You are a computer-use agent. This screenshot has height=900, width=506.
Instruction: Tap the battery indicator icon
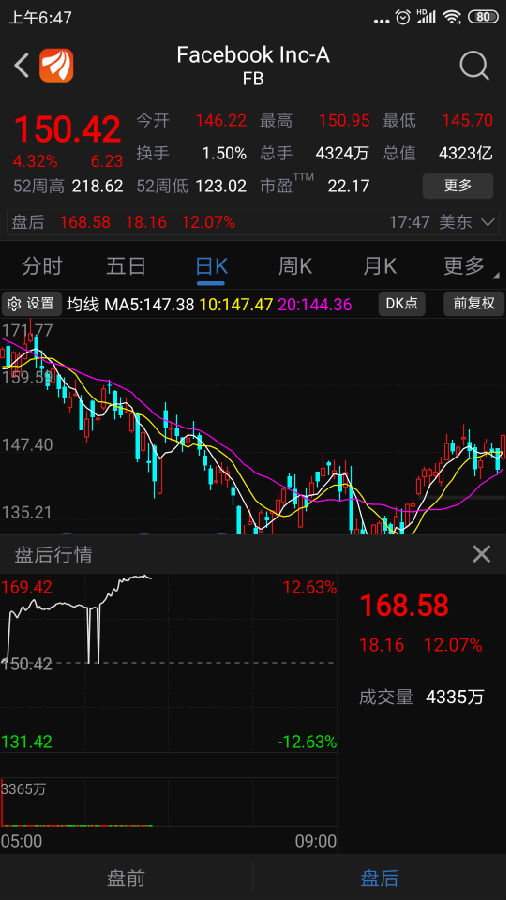click(x=483, y=17)
